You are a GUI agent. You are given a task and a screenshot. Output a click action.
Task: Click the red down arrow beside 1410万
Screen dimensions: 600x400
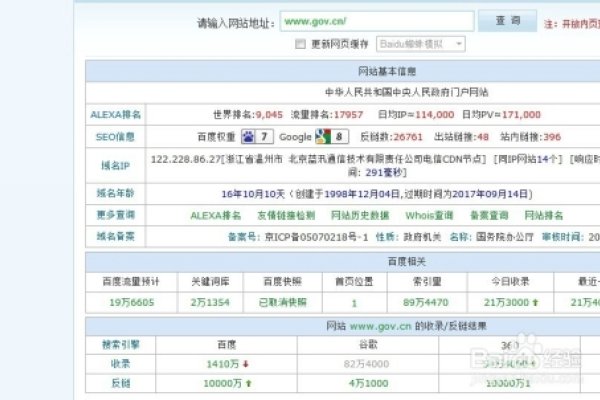coord(246,364)
